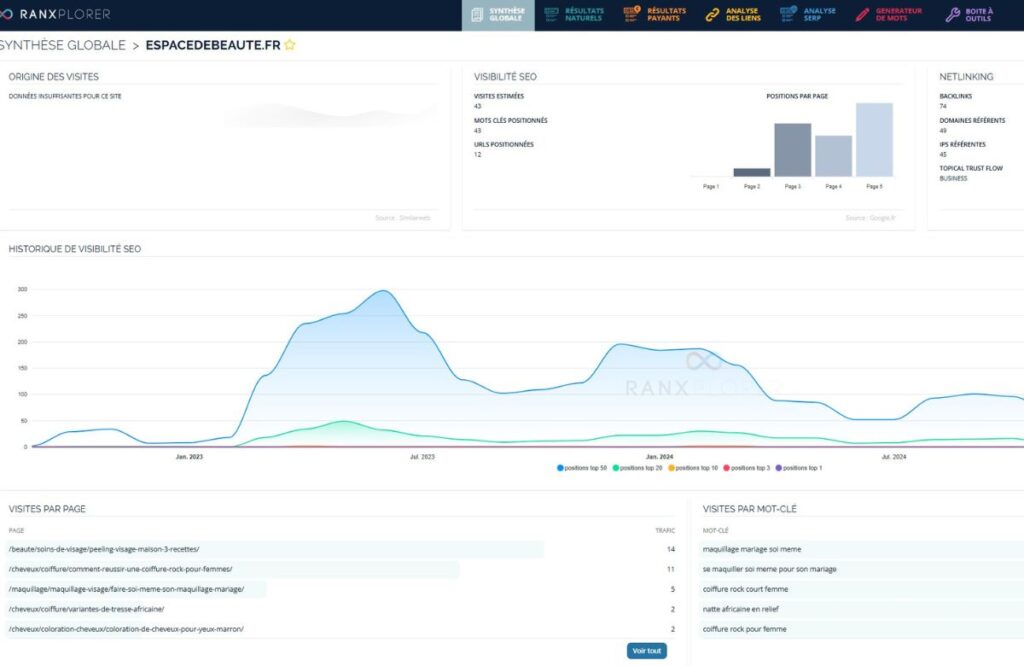Click the Topical Trust Flow label

971,168
